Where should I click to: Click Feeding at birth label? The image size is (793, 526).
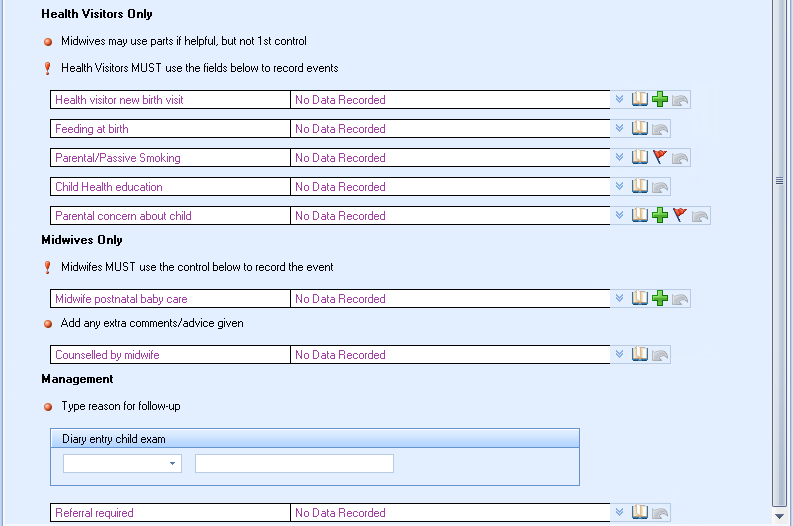pos(92,128)
